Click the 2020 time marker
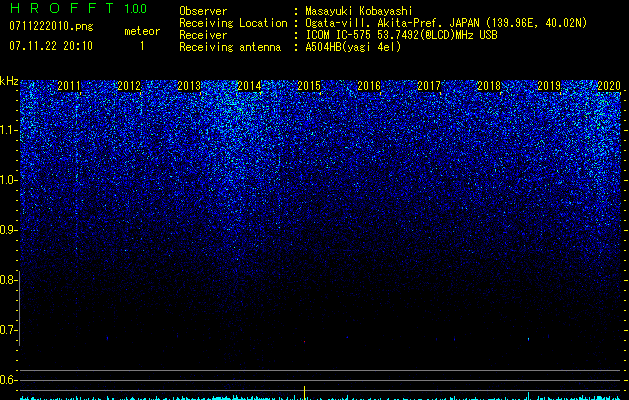 609,86
